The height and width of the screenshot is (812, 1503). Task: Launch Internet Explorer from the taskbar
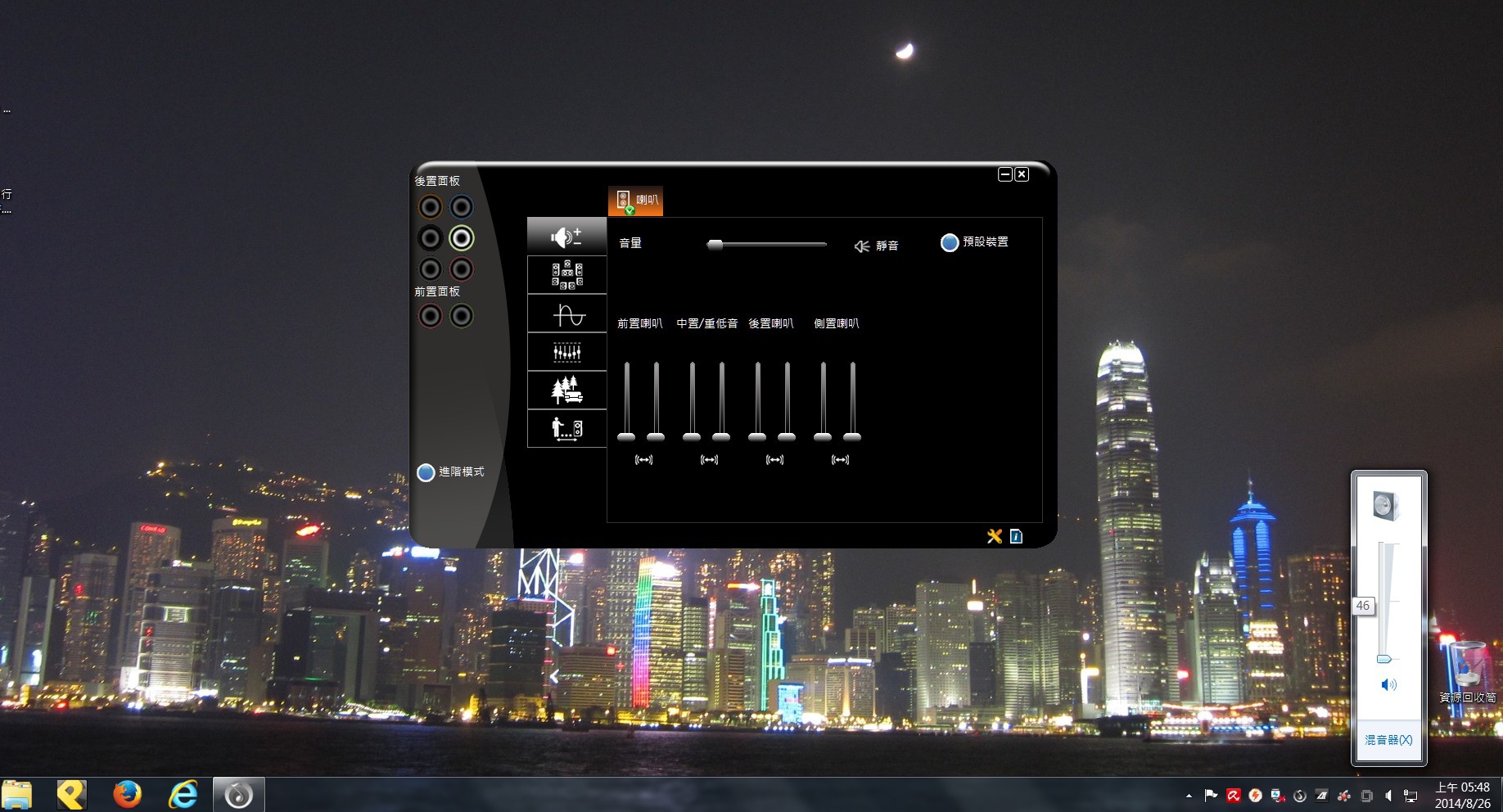click(183, 795)
